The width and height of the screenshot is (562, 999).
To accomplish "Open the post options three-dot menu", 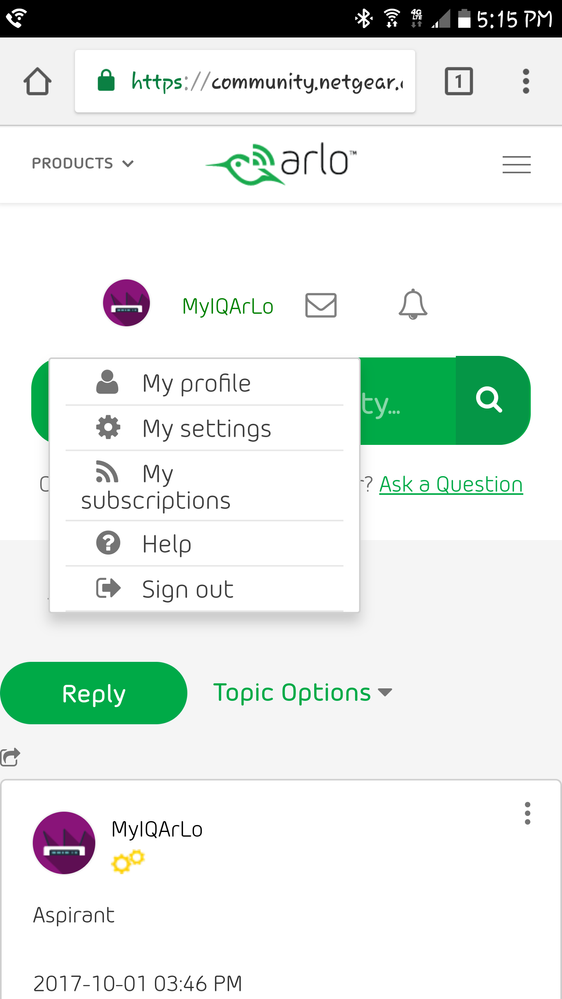I will point(527,813).
